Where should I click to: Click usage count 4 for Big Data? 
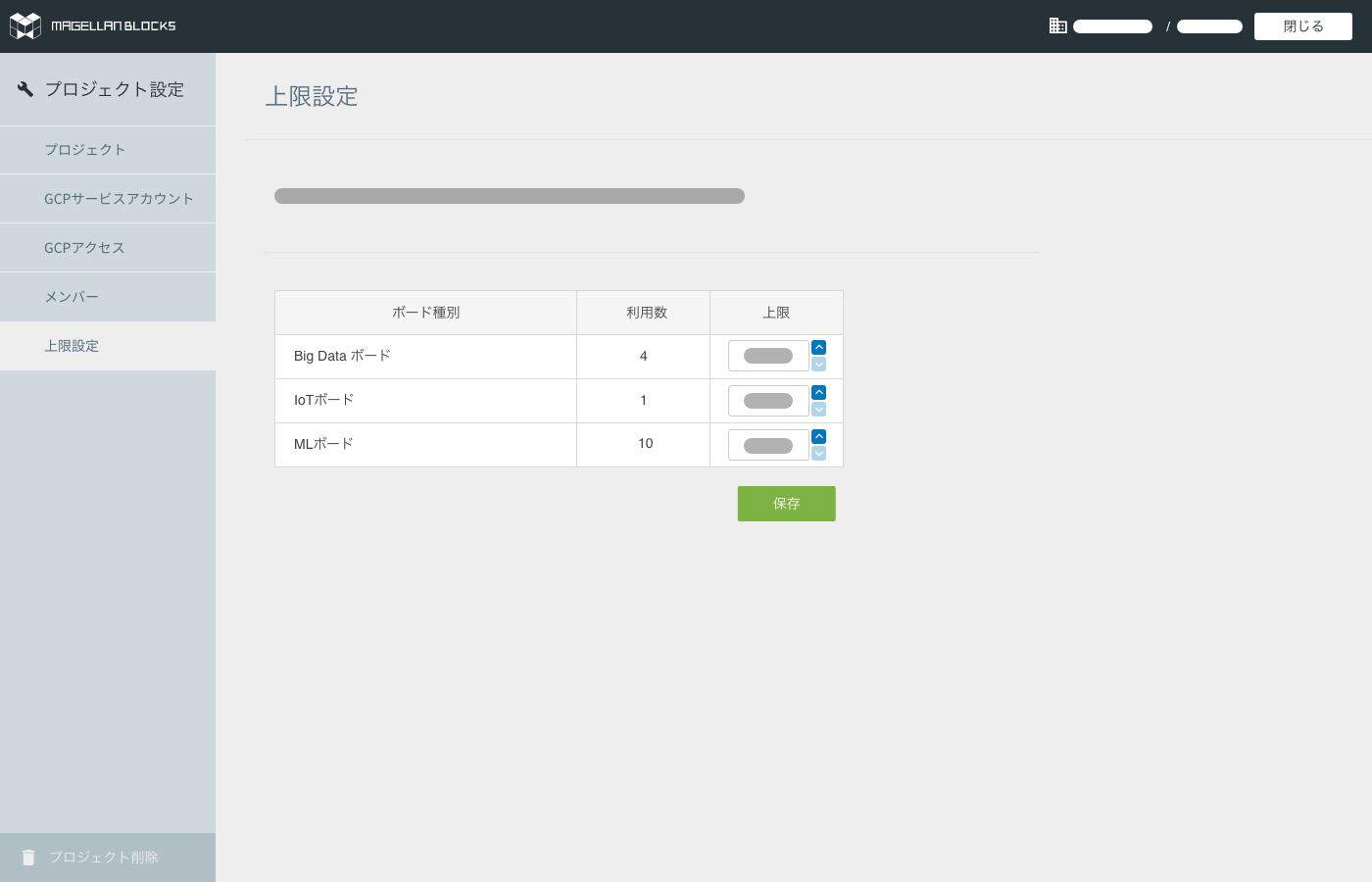click(x=643, y=356)
